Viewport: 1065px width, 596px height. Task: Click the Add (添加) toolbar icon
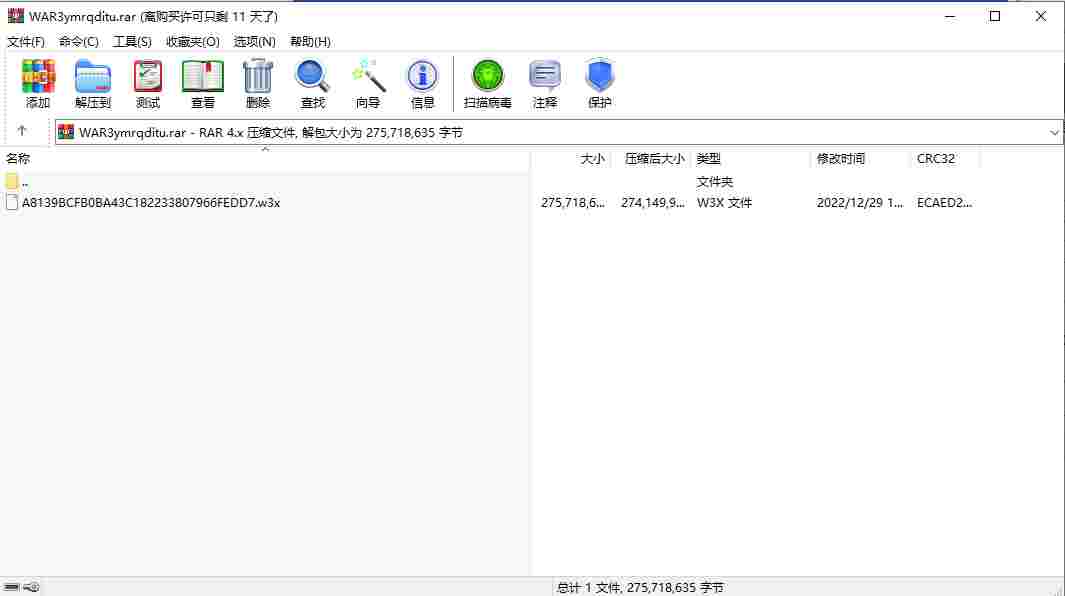[x=38, y=83]
